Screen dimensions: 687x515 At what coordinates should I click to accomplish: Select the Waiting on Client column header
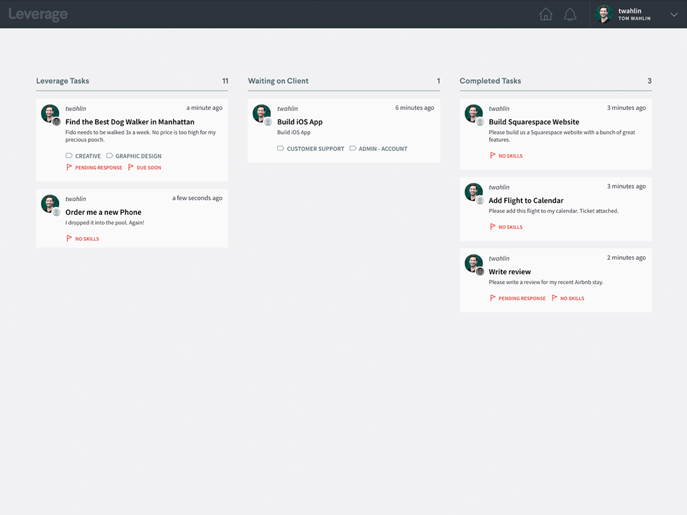pyautogui.click(x=278, y=81)
